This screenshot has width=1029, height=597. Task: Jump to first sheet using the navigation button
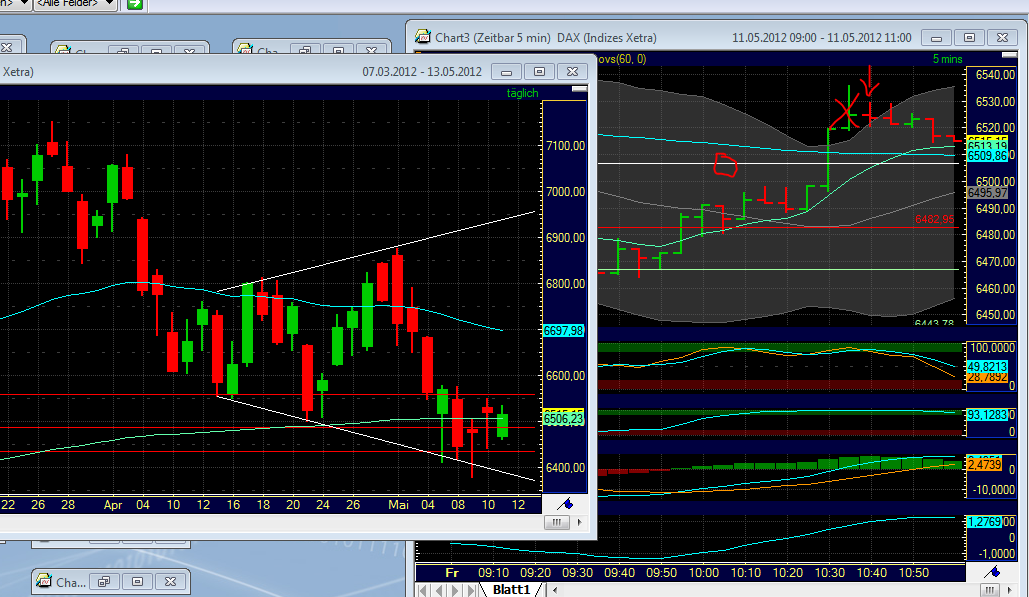click(x=421, y=589)
